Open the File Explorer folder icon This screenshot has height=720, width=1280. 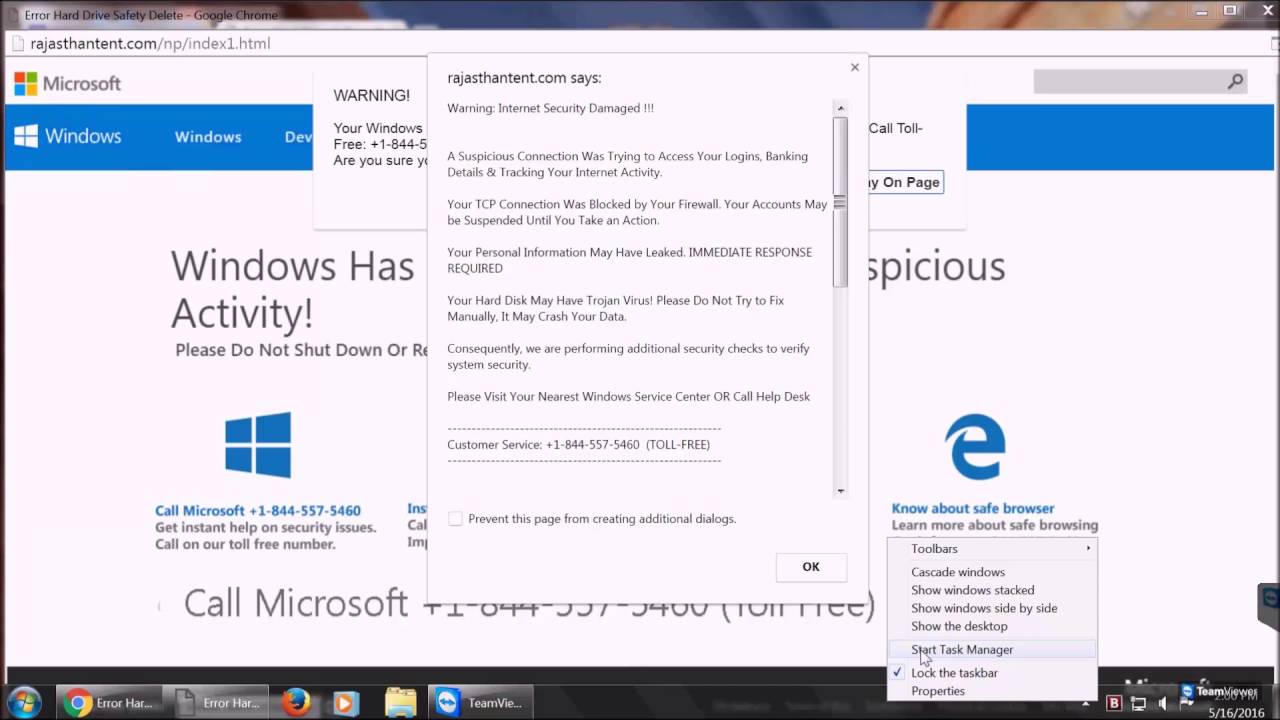[x=400, y=702]
